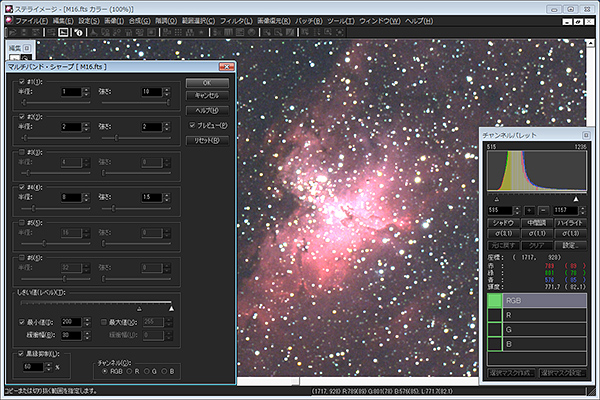Select the R channel radio button
600x400 pixels.
click(129, 371)
